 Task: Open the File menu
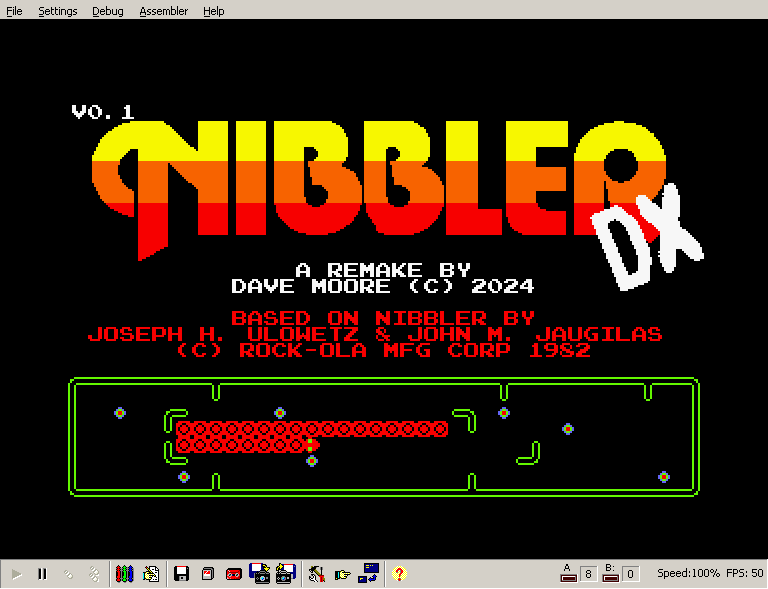[14, 11]
